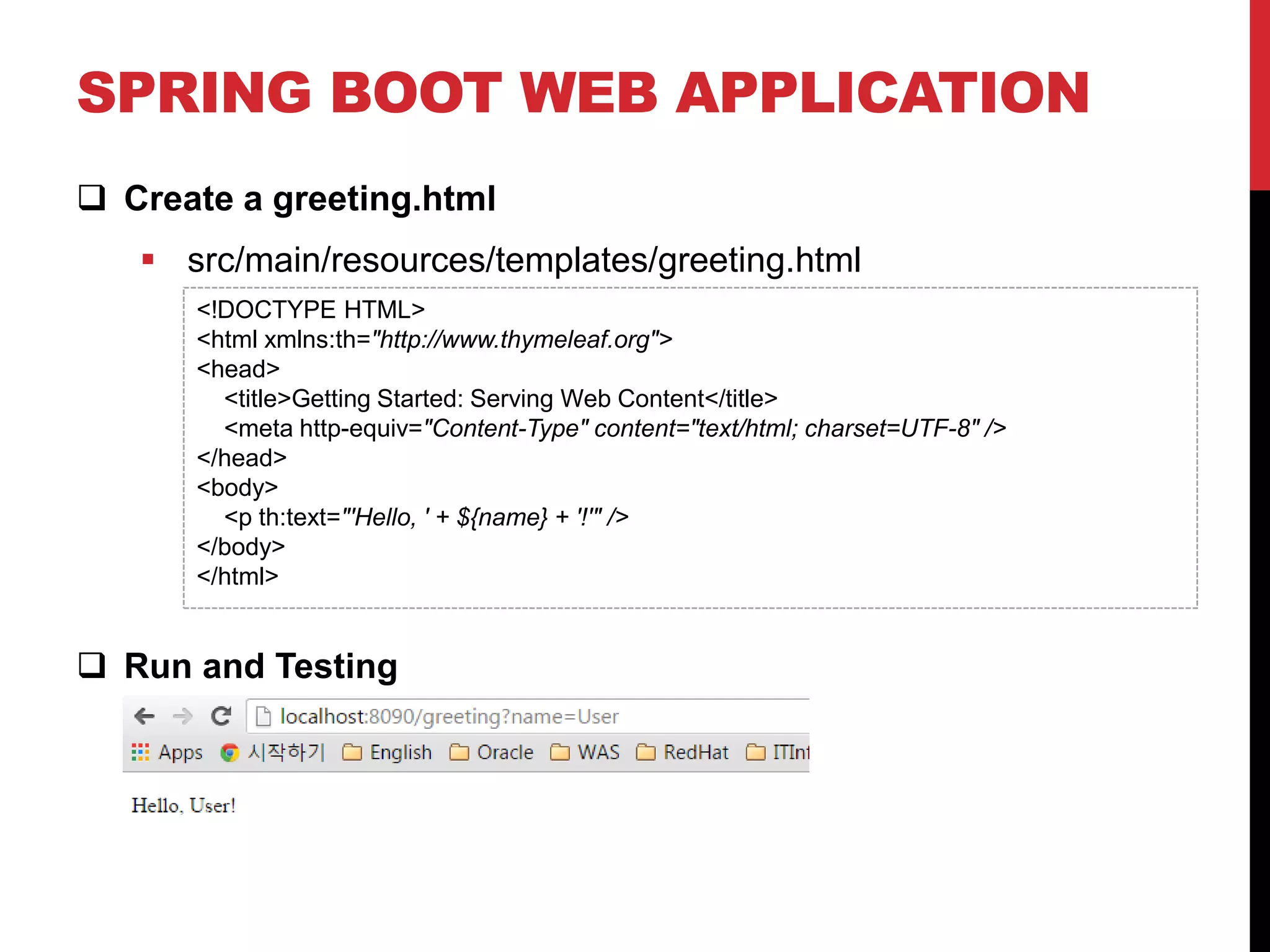Open the ITInf bookmarks folder
This screenshot has width=1270, height=952.
coord(778,752)
